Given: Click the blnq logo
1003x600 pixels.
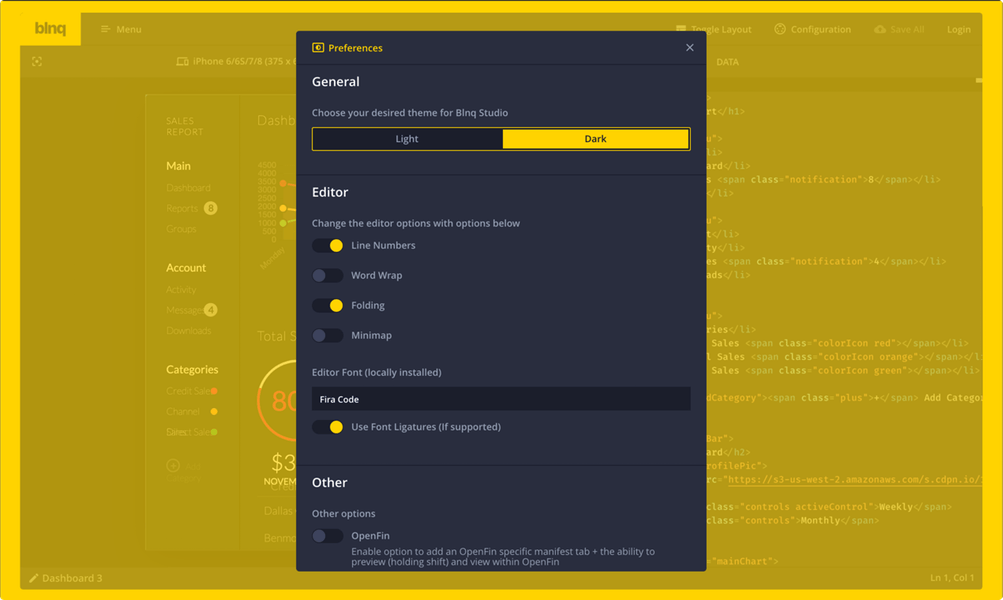Looking at the screenshot, I should point(50,29).
